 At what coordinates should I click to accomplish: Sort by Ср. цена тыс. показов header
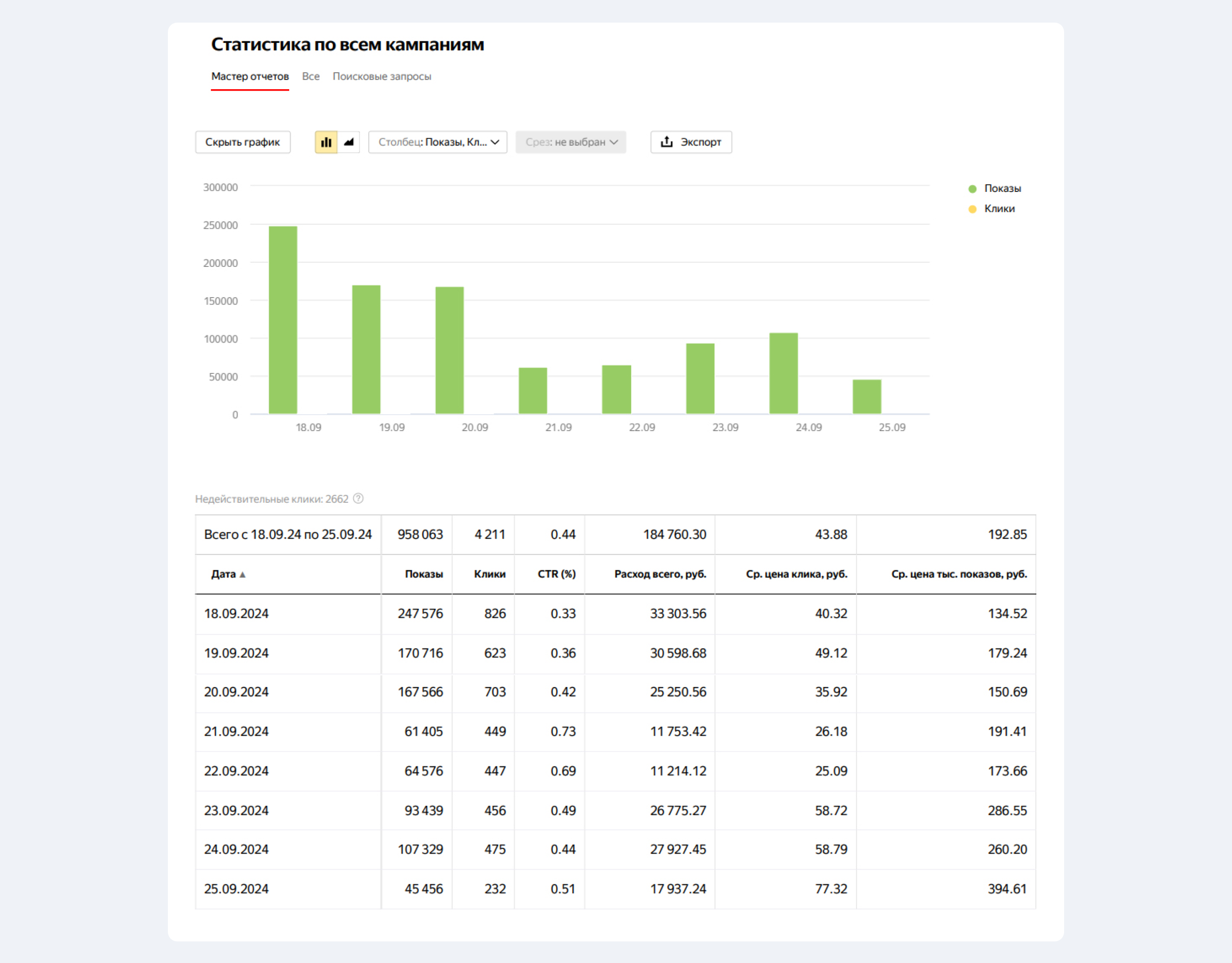959,574
